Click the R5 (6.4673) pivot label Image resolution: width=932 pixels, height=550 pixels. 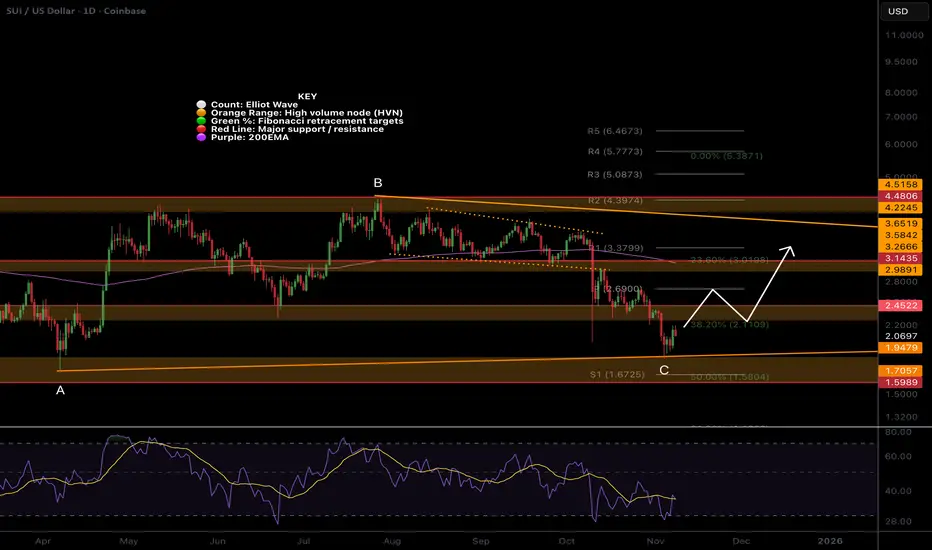(615, 131)
